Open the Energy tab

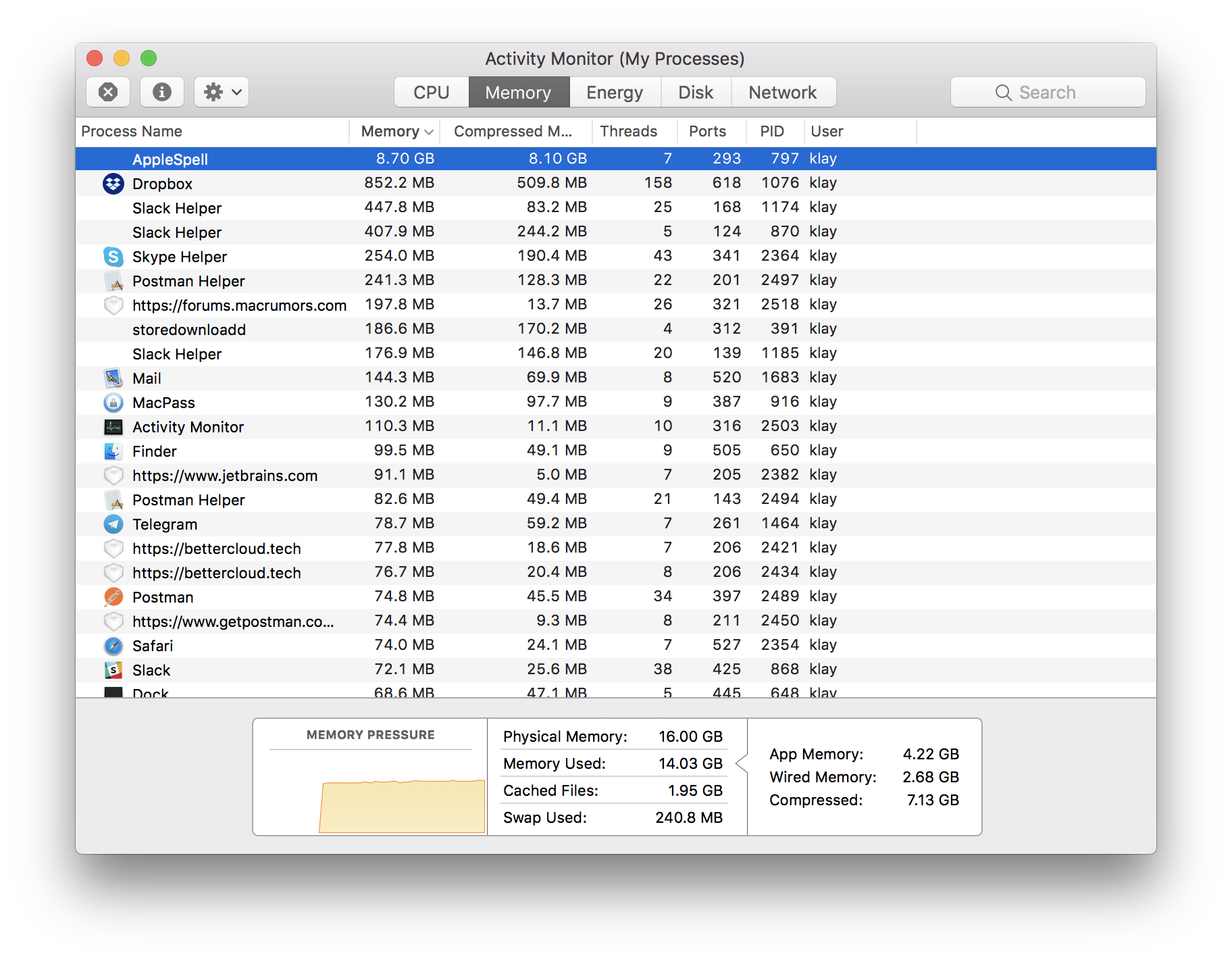coord(614,92)
